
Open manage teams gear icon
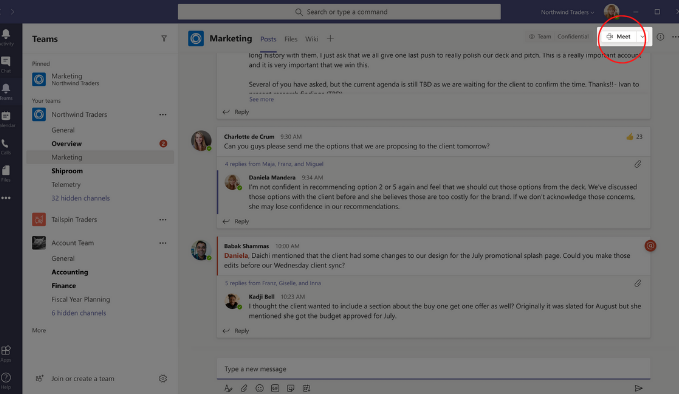click(x=163, y=378)
